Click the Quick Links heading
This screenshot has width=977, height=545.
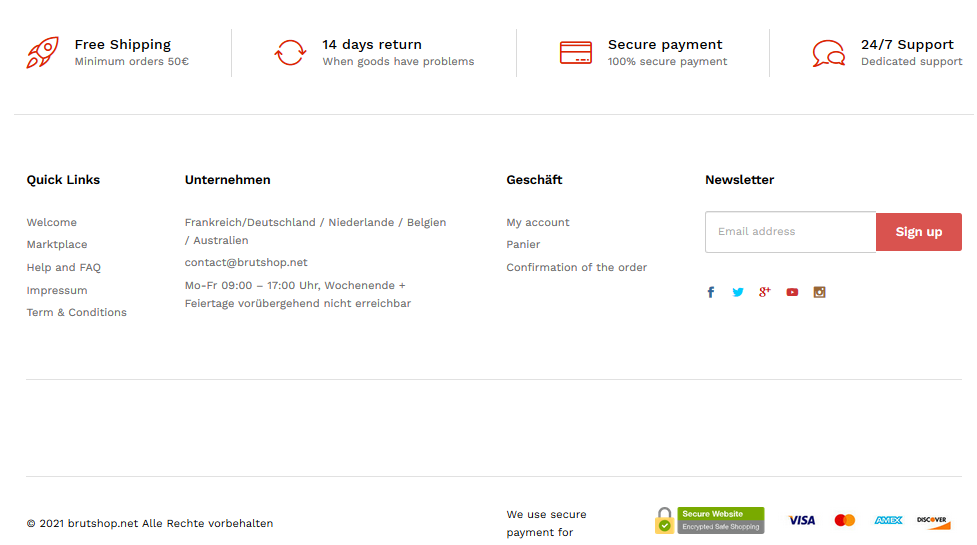click(63, 180)
